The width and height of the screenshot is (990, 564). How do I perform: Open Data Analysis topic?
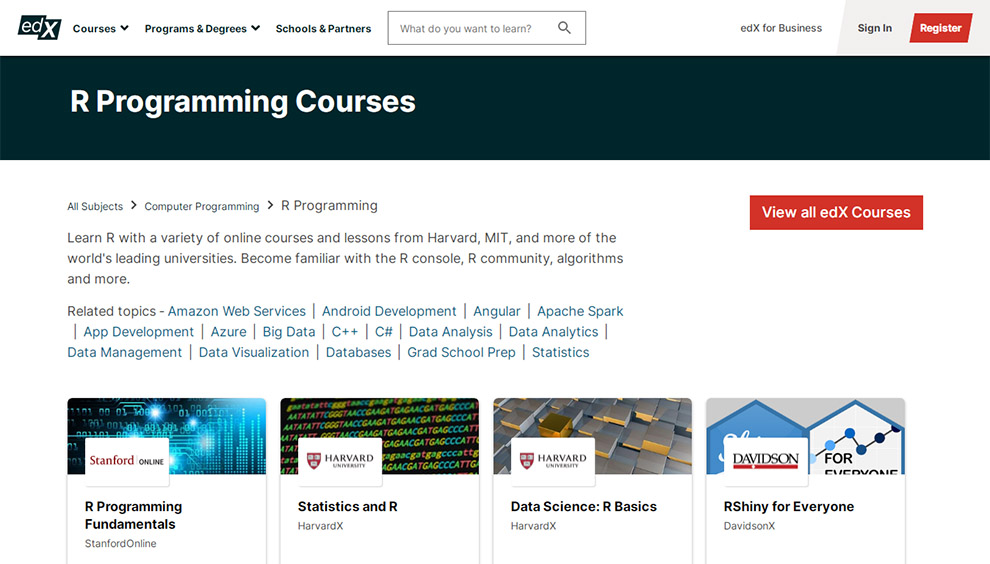(450, 332)
